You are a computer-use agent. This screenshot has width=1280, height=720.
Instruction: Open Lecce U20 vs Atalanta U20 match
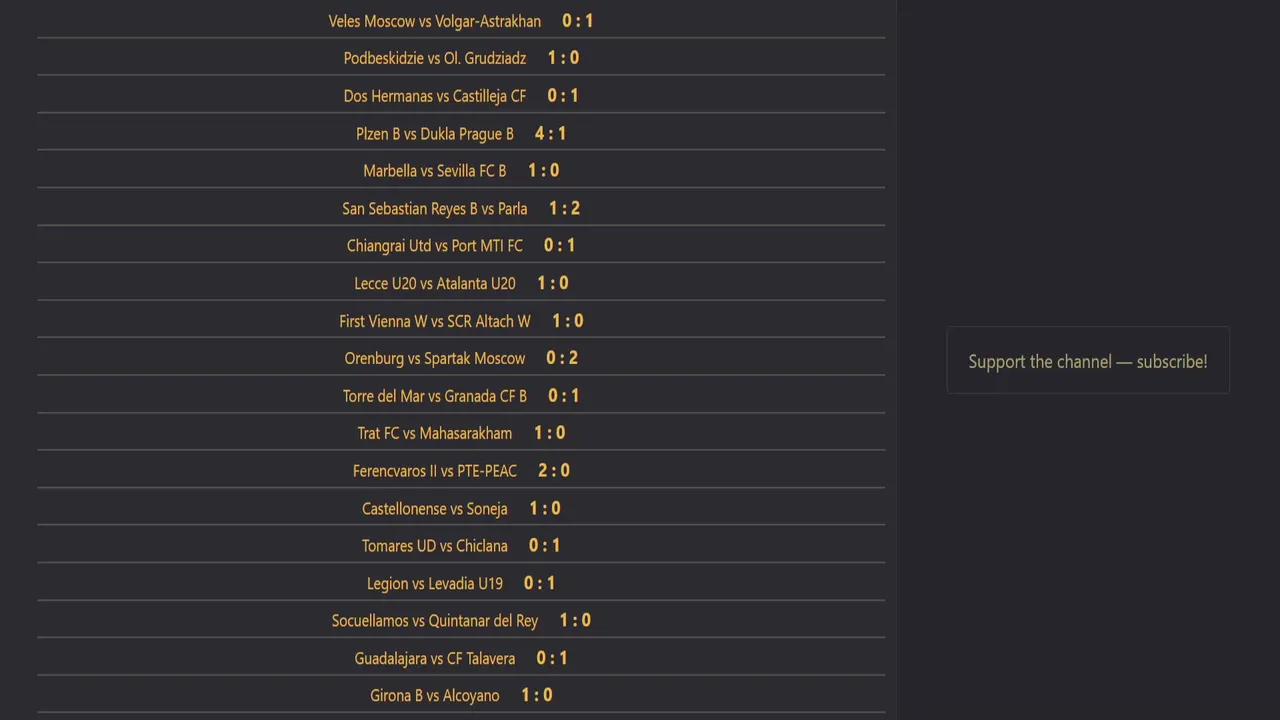[x=435, y=284]
